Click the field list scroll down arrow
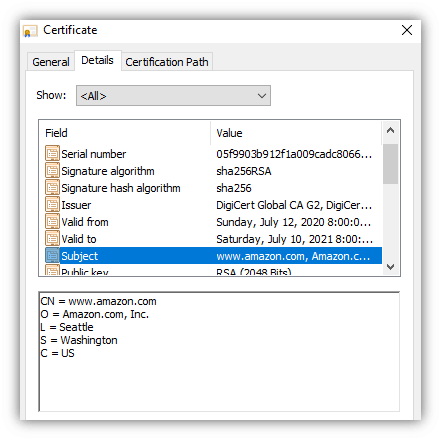This screenshot has width=441, height=440. 391,266
